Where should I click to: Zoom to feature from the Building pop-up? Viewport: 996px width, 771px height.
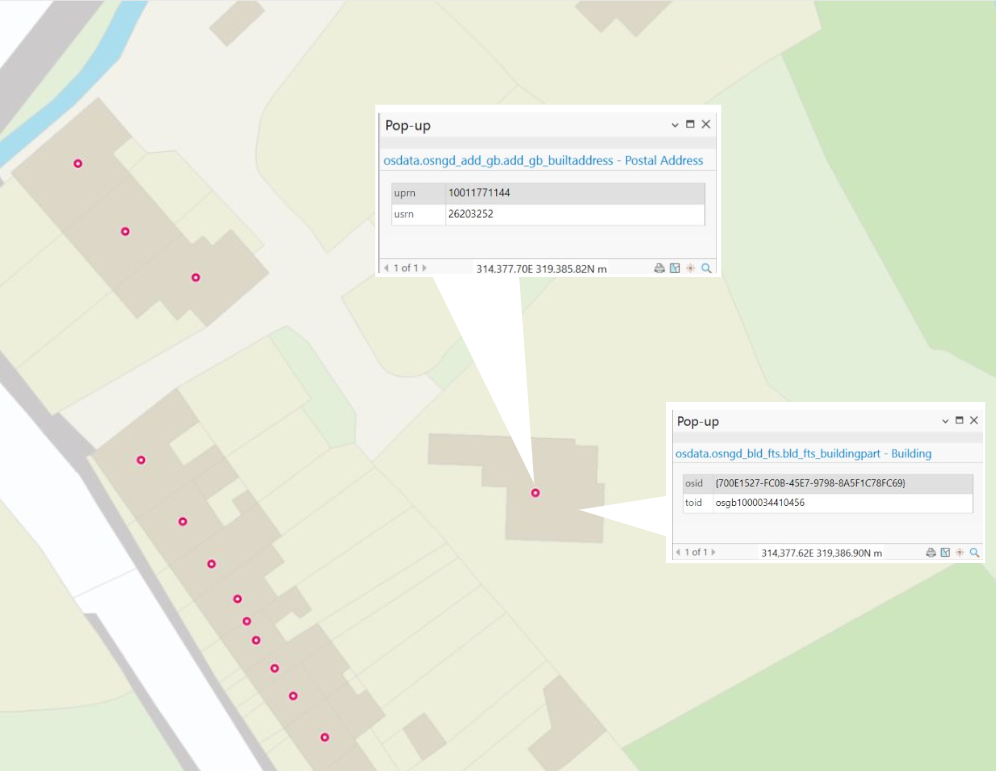coord(974,552)
